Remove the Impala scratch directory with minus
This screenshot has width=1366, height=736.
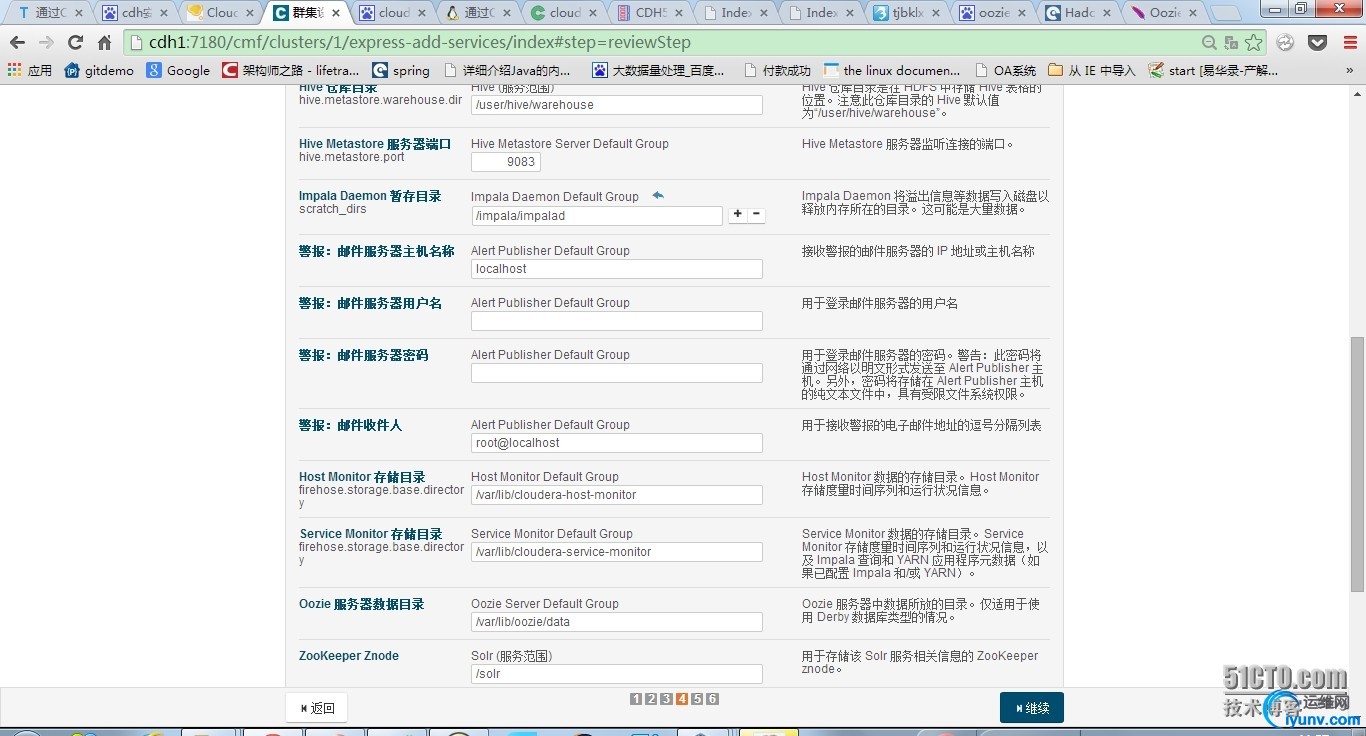[756, 214]
